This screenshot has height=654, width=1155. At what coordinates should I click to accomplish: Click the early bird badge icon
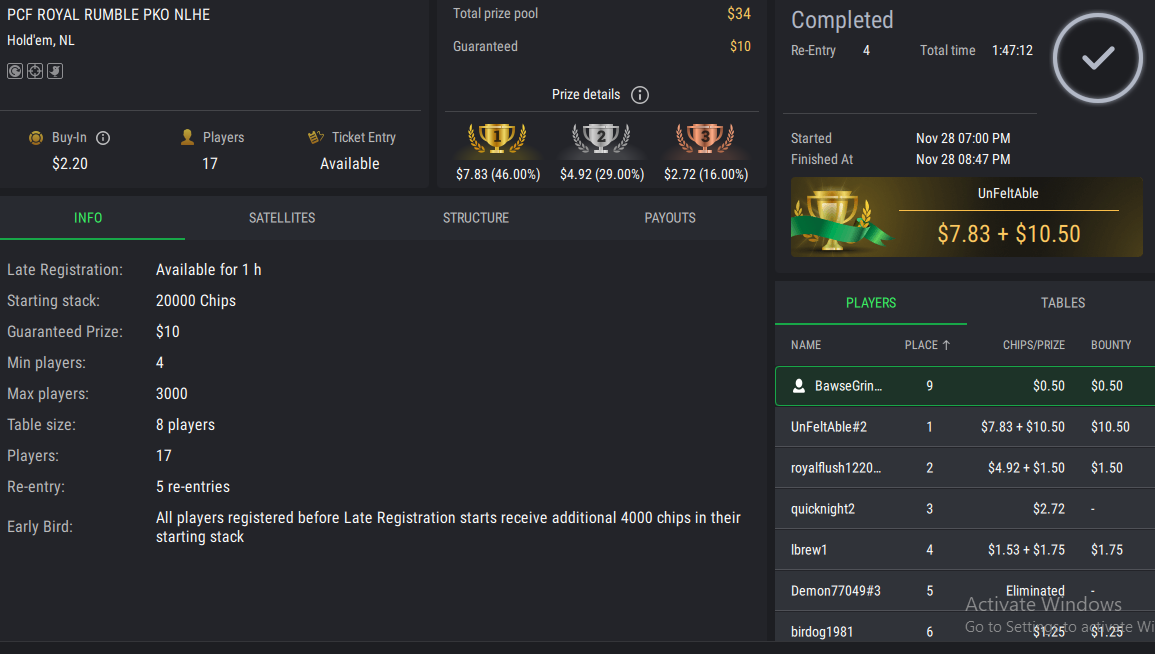(55, 71)
